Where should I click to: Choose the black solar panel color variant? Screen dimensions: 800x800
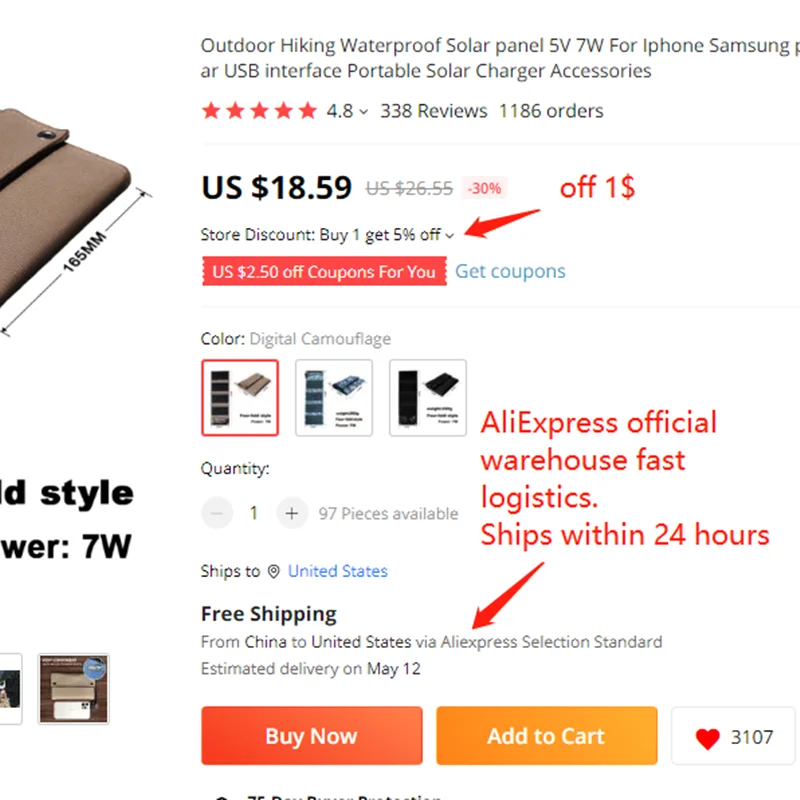(428, 397)
